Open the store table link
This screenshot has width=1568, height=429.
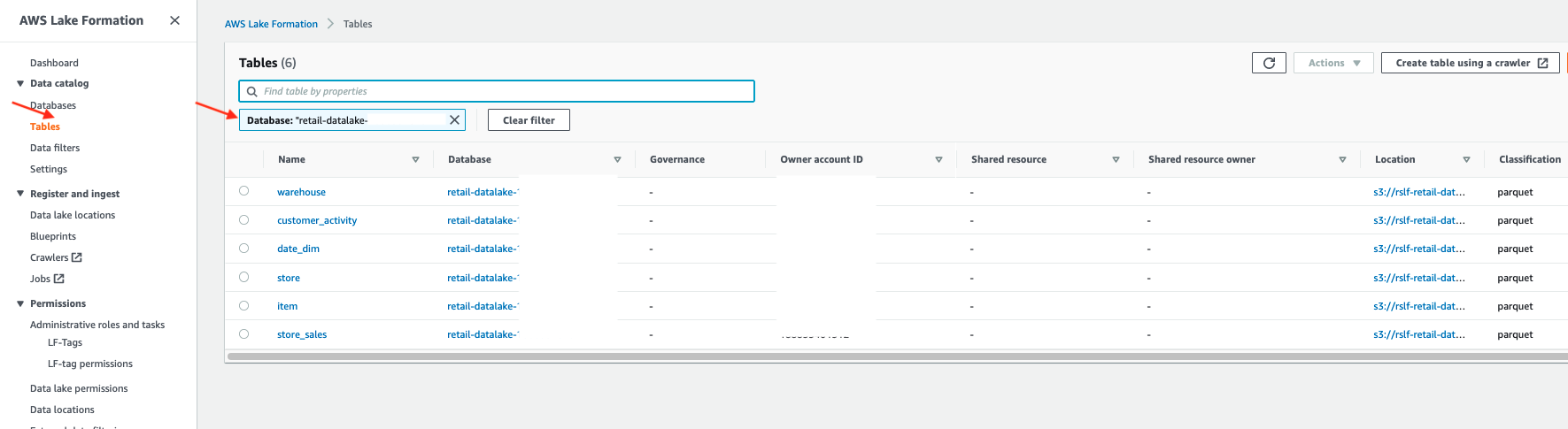coord(289,278)
